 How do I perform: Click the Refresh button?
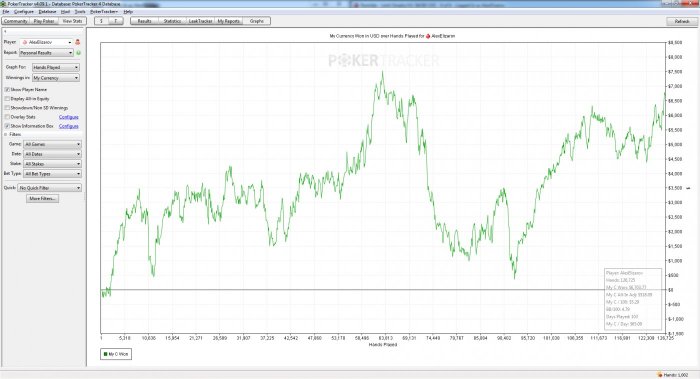click(x=682, y=21)
